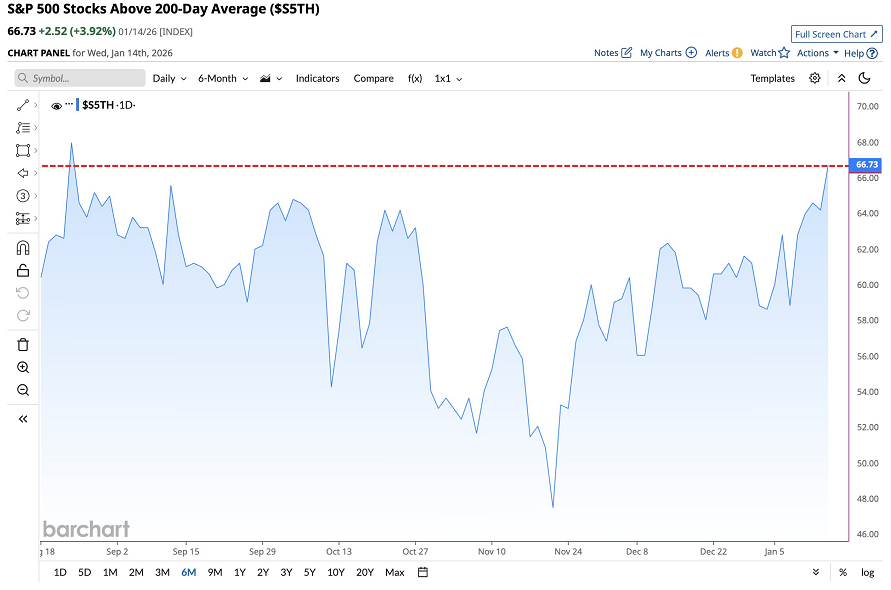Toggle the drawing lock icon
This screenshot has width=891, height=590.
(x=23, y=271)
